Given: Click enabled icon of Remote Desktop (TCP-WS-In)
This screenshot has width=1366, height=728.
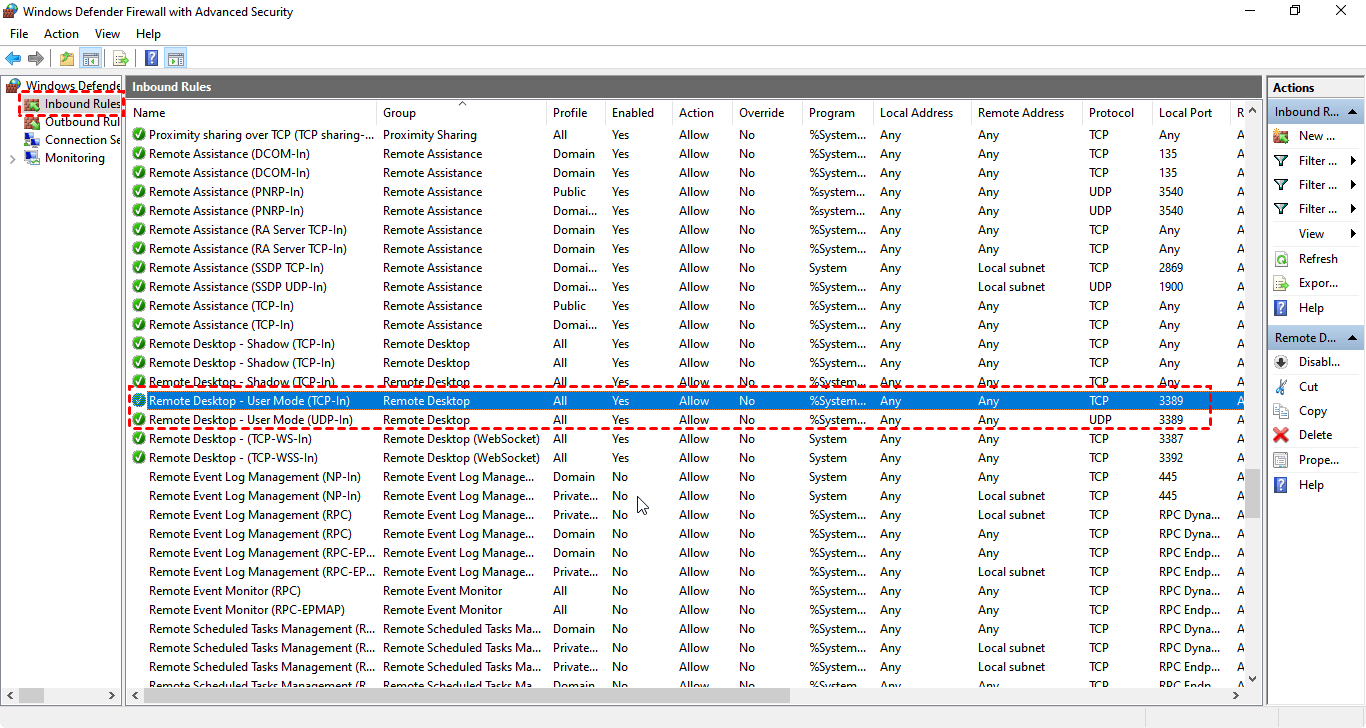Looking at the screenshot, I should (x=139, y=439).
